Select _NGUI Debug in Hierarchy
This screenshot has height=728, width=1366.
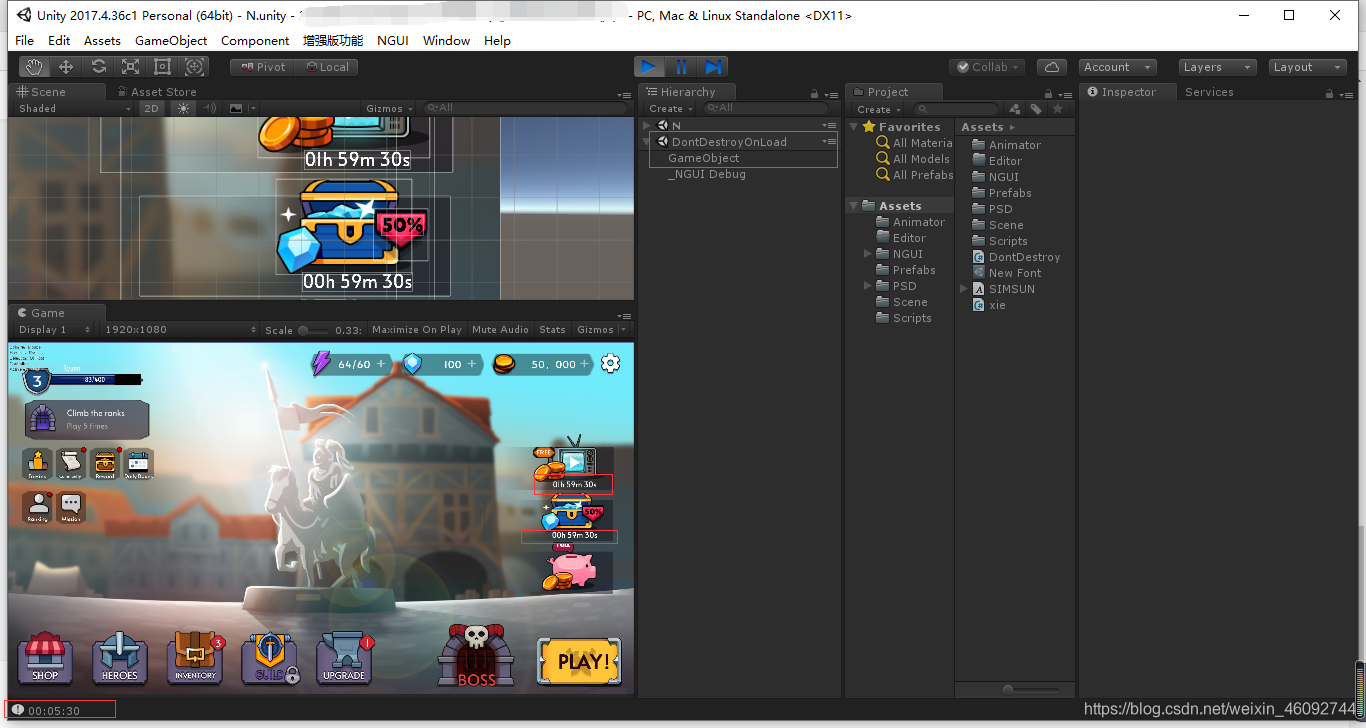(x=707, y=174)
